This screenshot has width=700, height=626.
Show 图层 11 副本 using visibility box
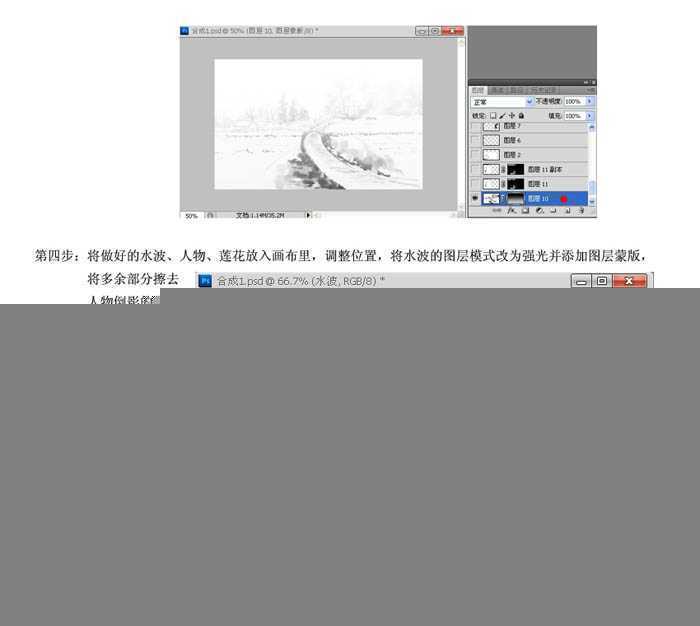(475, 170)
